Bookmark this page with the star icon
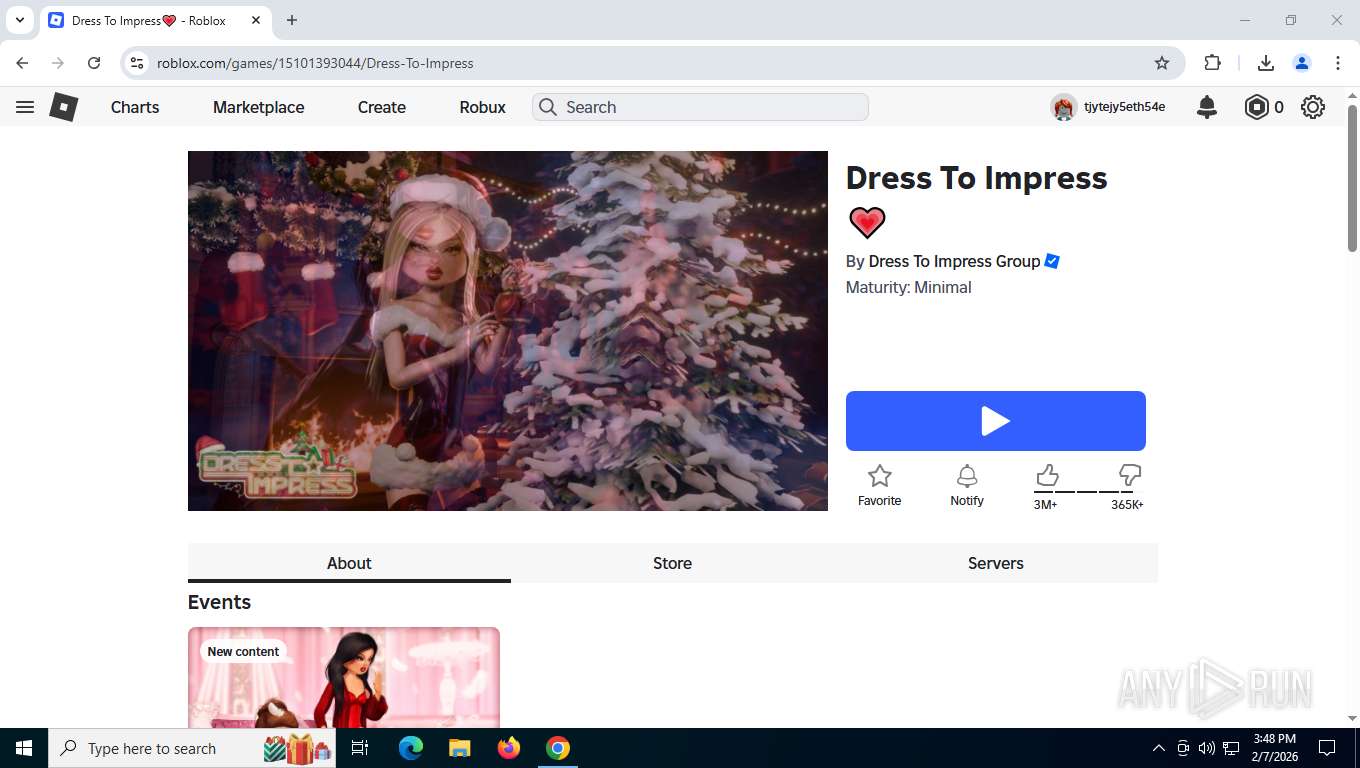 click(1162, 63)
